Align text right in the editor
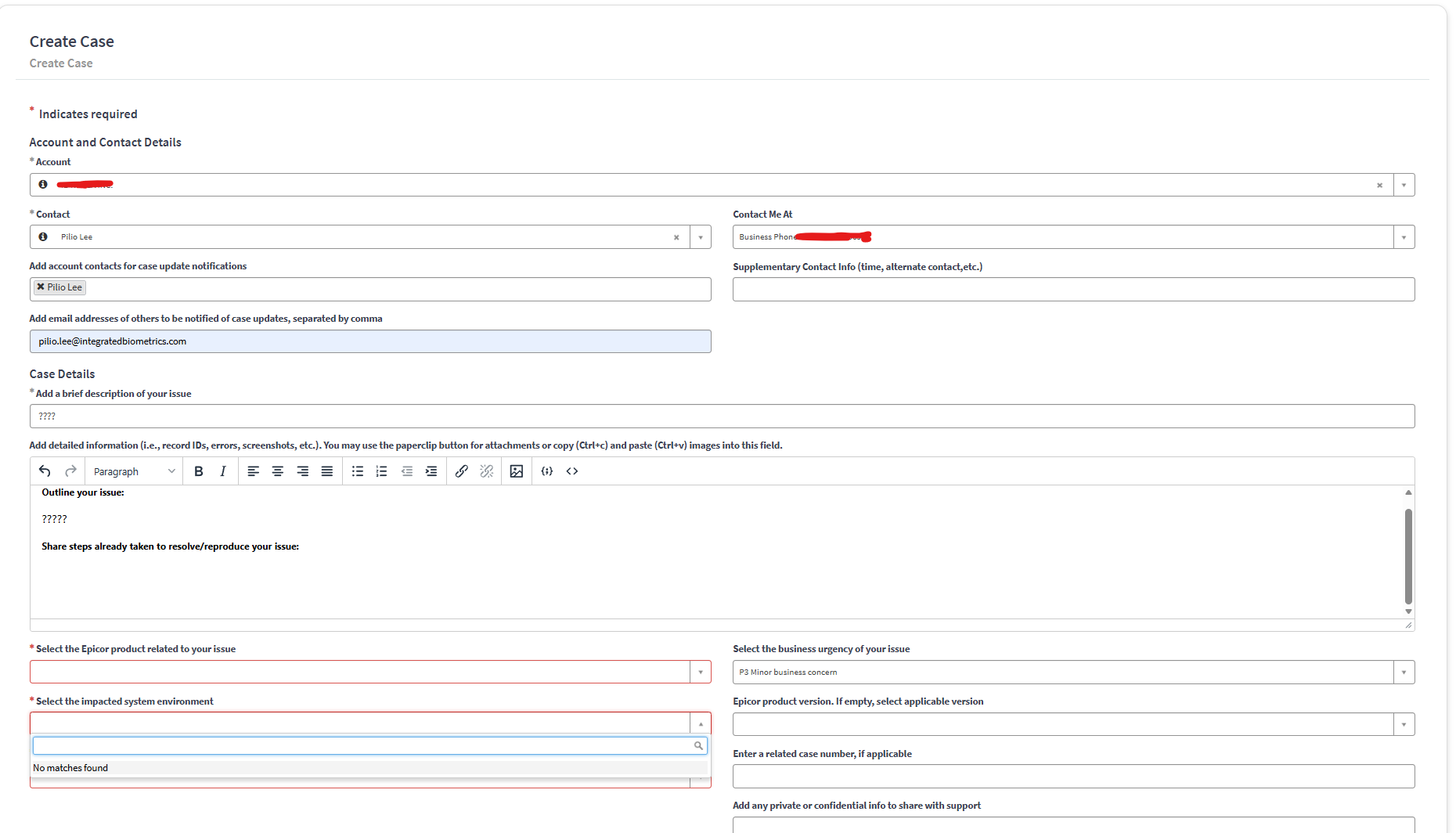 point(302,471)
